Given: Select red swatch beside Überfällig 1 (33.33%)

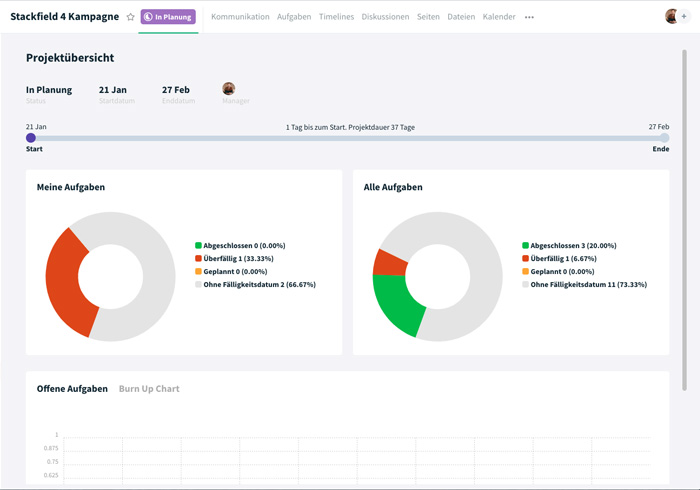Looking at the screenshot, I should pos(198,258).
